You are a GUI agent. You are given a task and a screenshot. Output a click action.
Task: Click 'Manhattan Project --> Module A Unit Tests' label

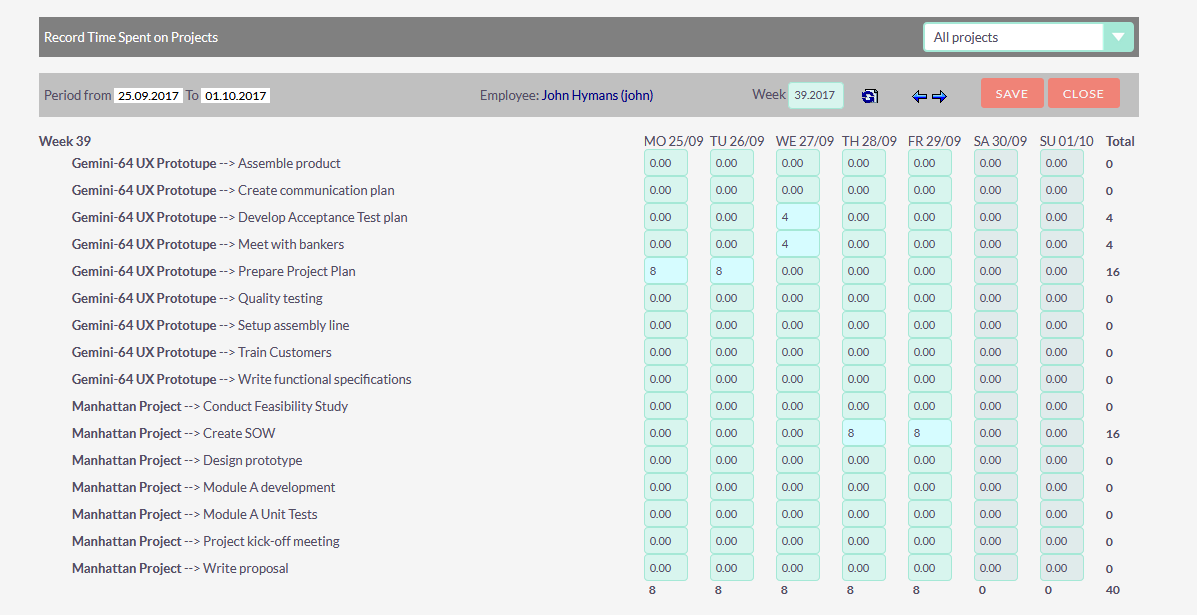pos(195,514)
